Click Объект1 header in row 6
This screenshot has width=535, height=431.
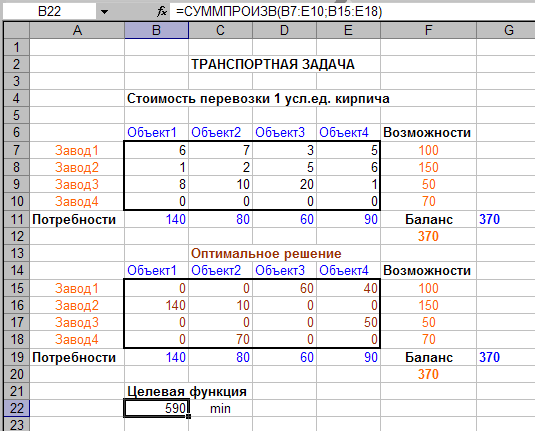point(152,132)
